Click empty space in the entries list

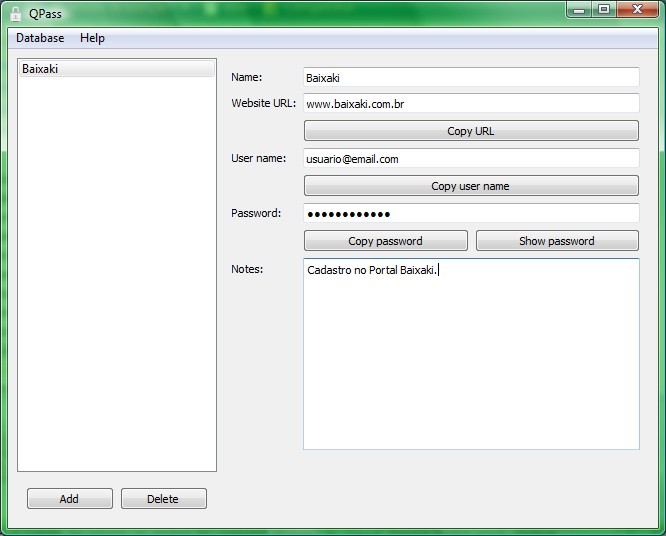tap(116, 280)
